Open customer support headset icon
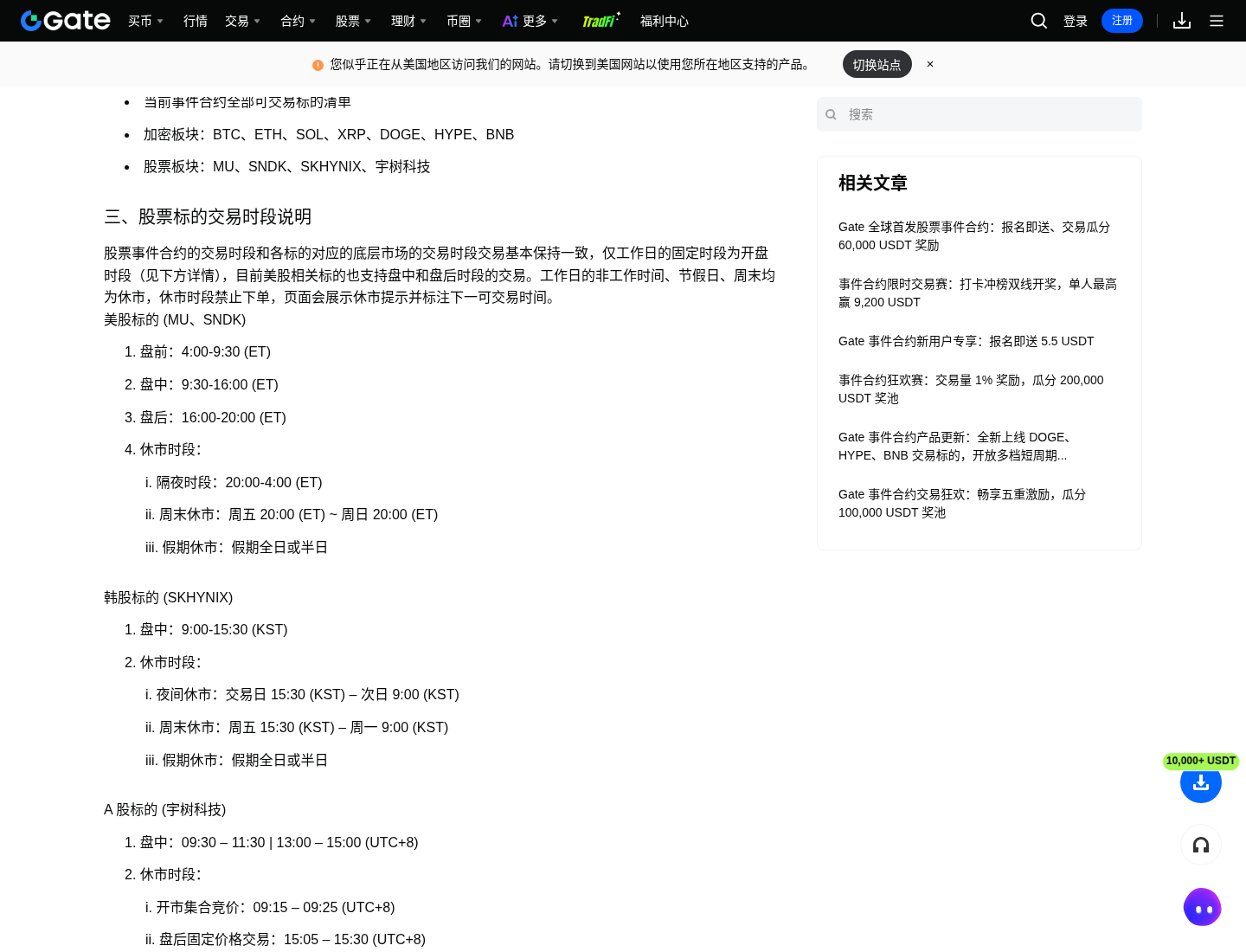 [1201, 845]
